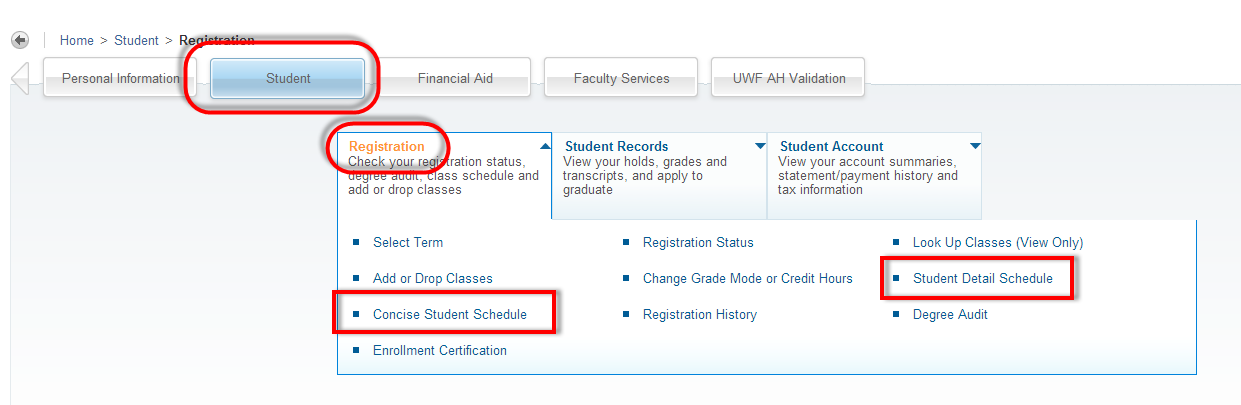Viewport: 1241px width, 405px height.
Task: Switch to the Student tab
Action: pos(288,78)
